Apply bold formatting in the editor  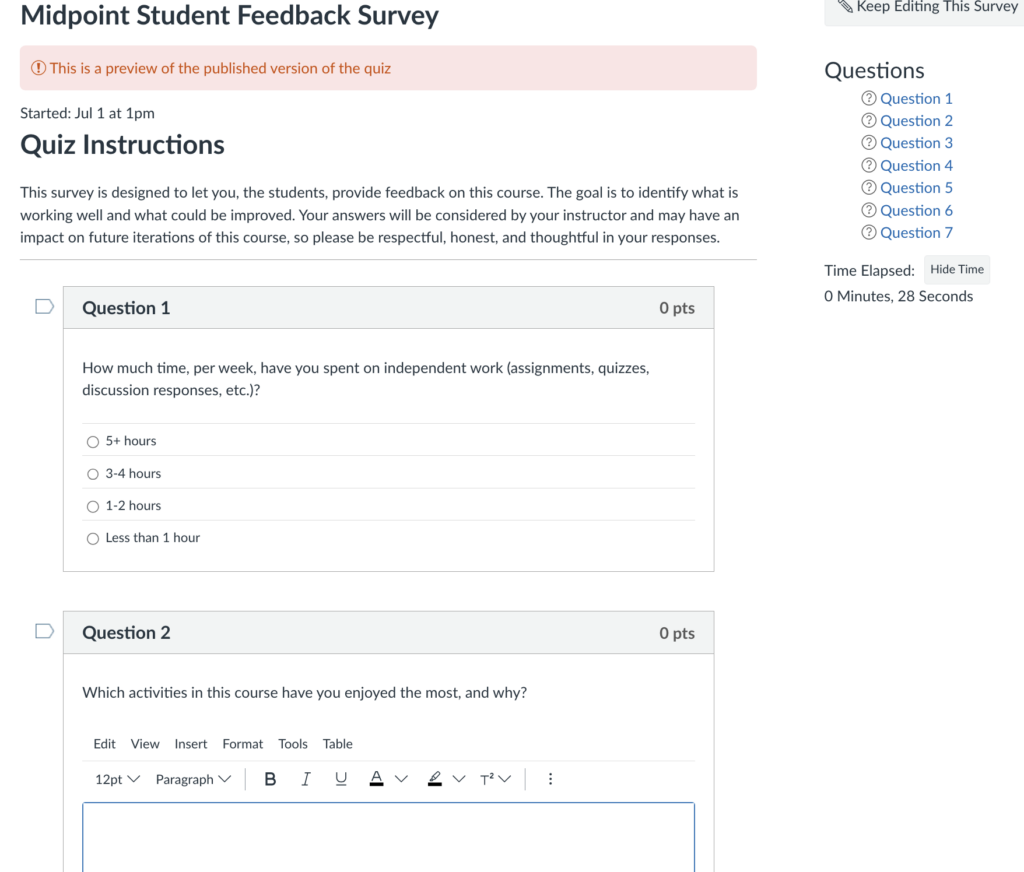click(x=270, y=779)
